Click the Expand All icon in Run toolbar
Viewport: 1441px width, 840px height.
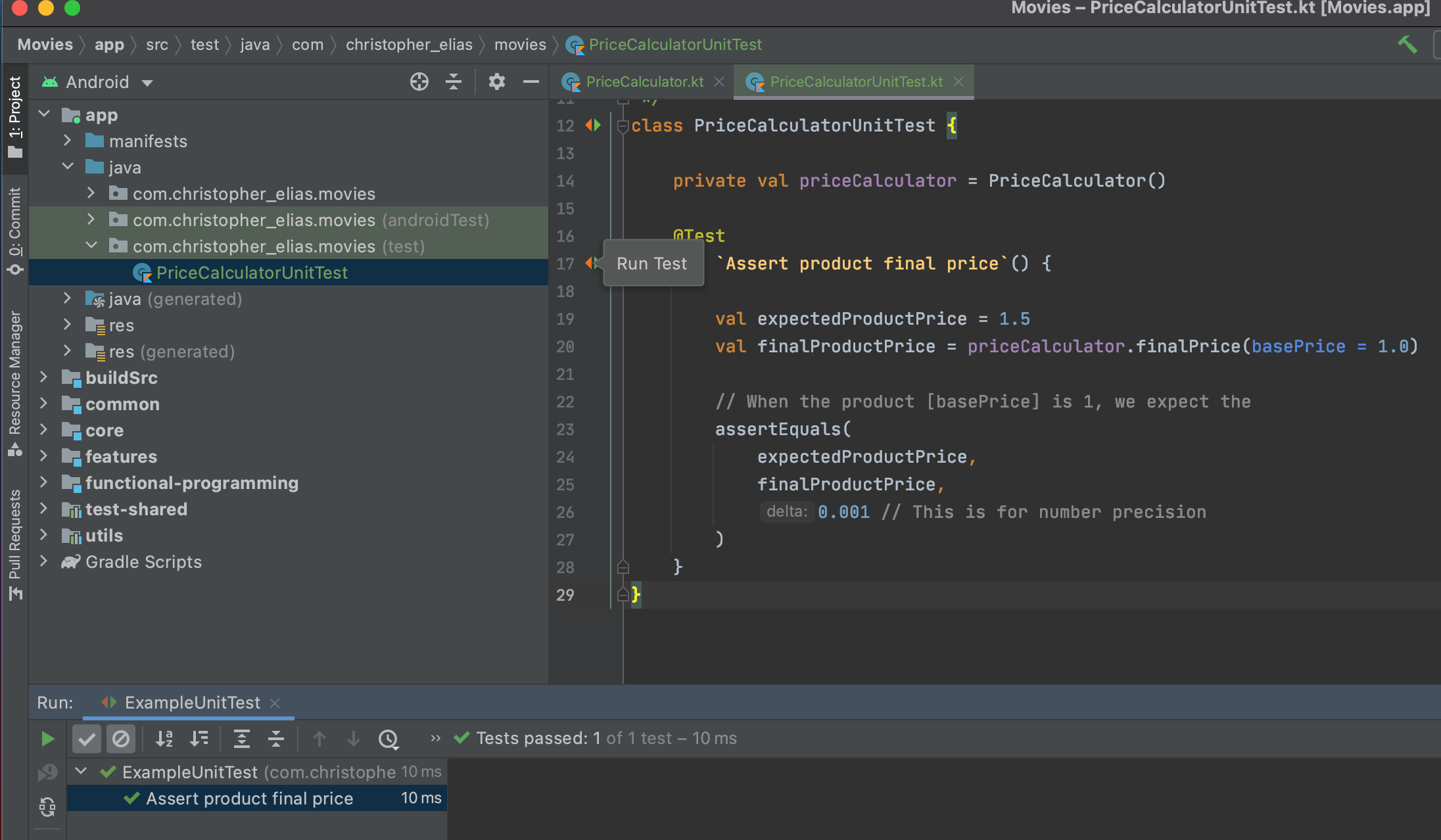pos(242,739)
